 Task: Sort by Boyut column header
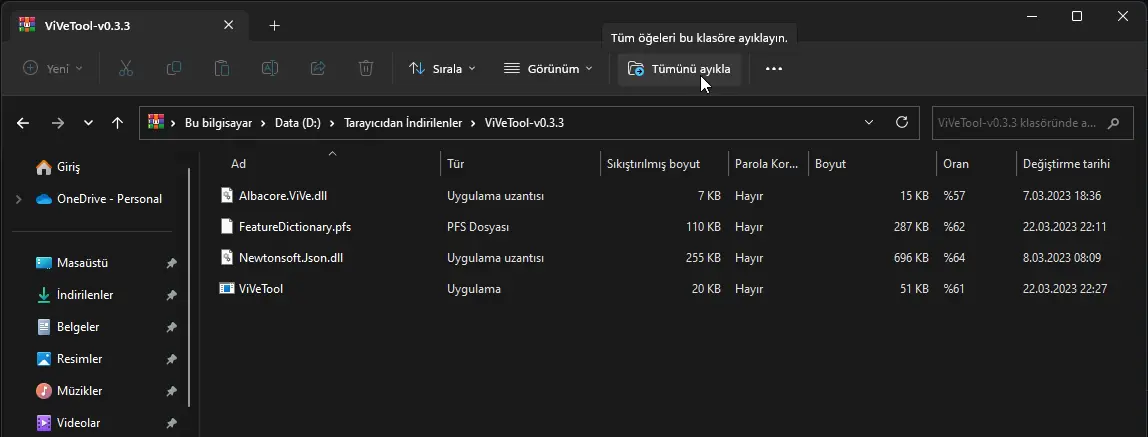830,164
